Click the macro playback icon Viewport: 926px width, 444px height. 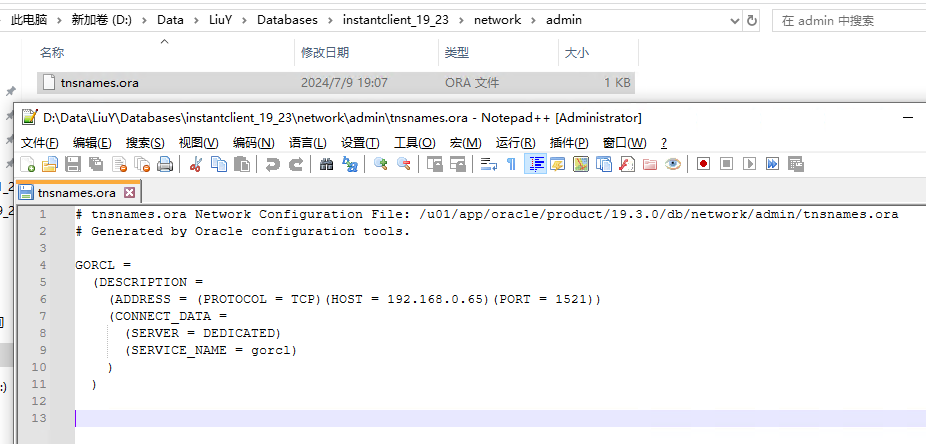[749, 164]
